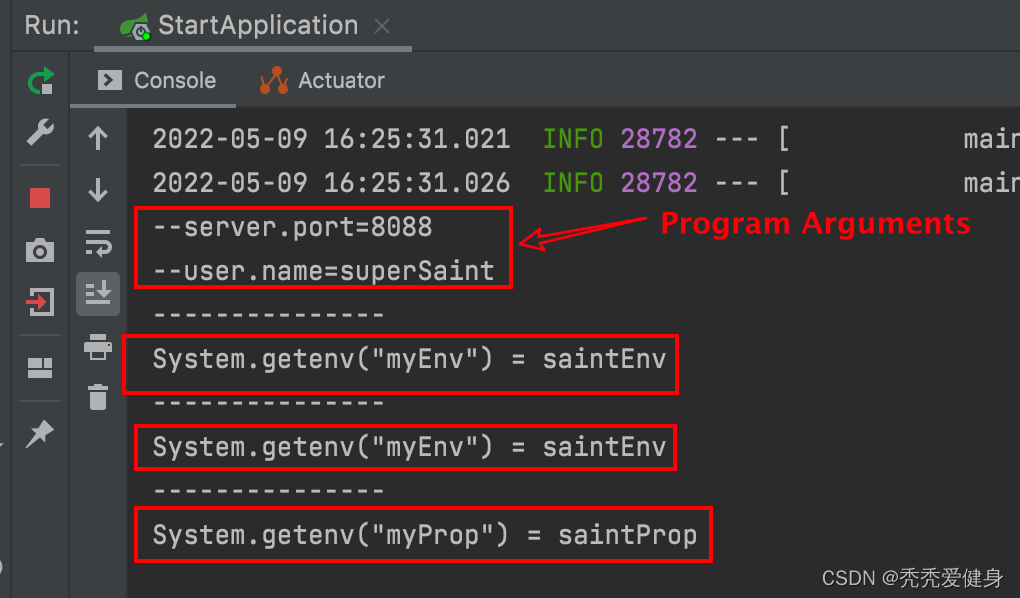Click the --server.port=8088 output line

(x=293, y=227)
